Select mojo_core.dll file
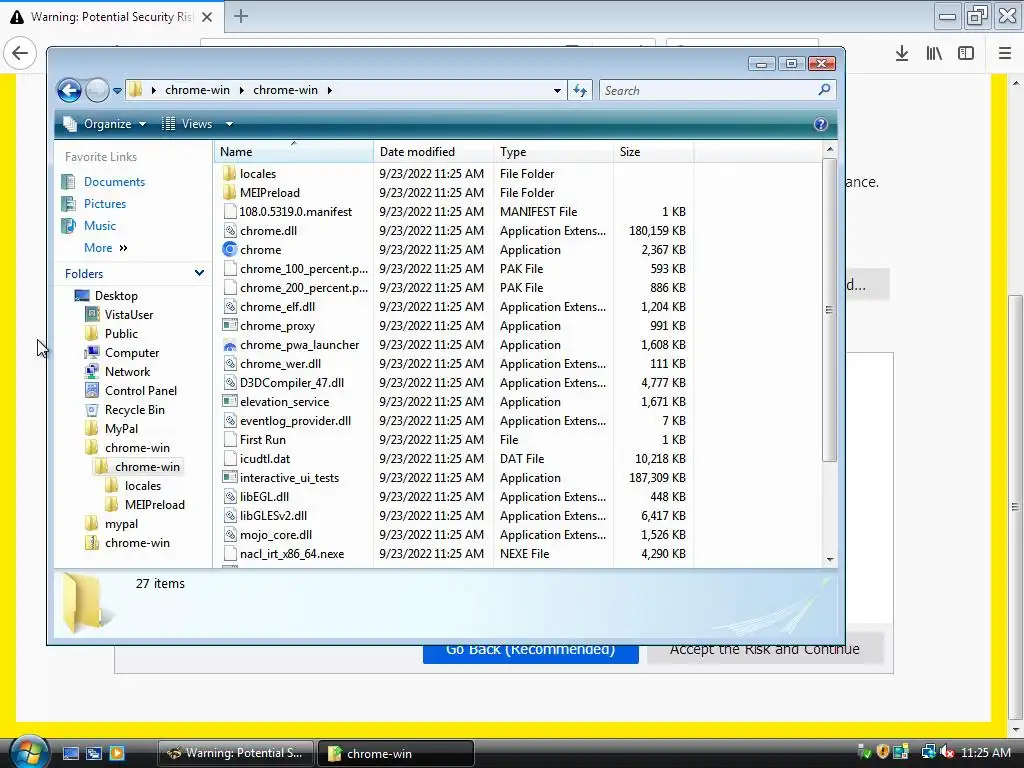 coord(276,535)
